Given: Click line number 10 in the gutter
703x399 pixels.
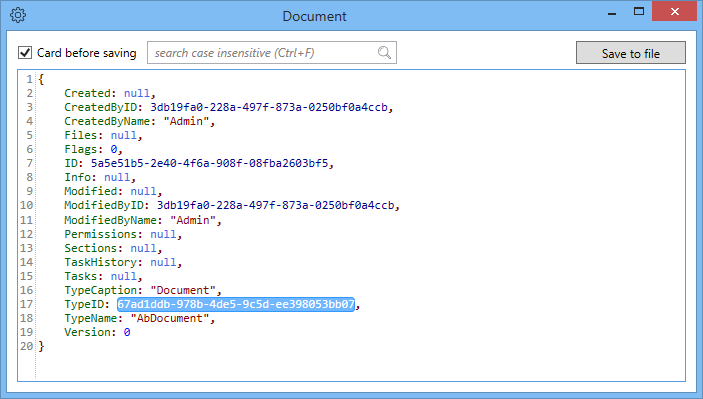Looking at the screenshot, I should click(26, 205).
